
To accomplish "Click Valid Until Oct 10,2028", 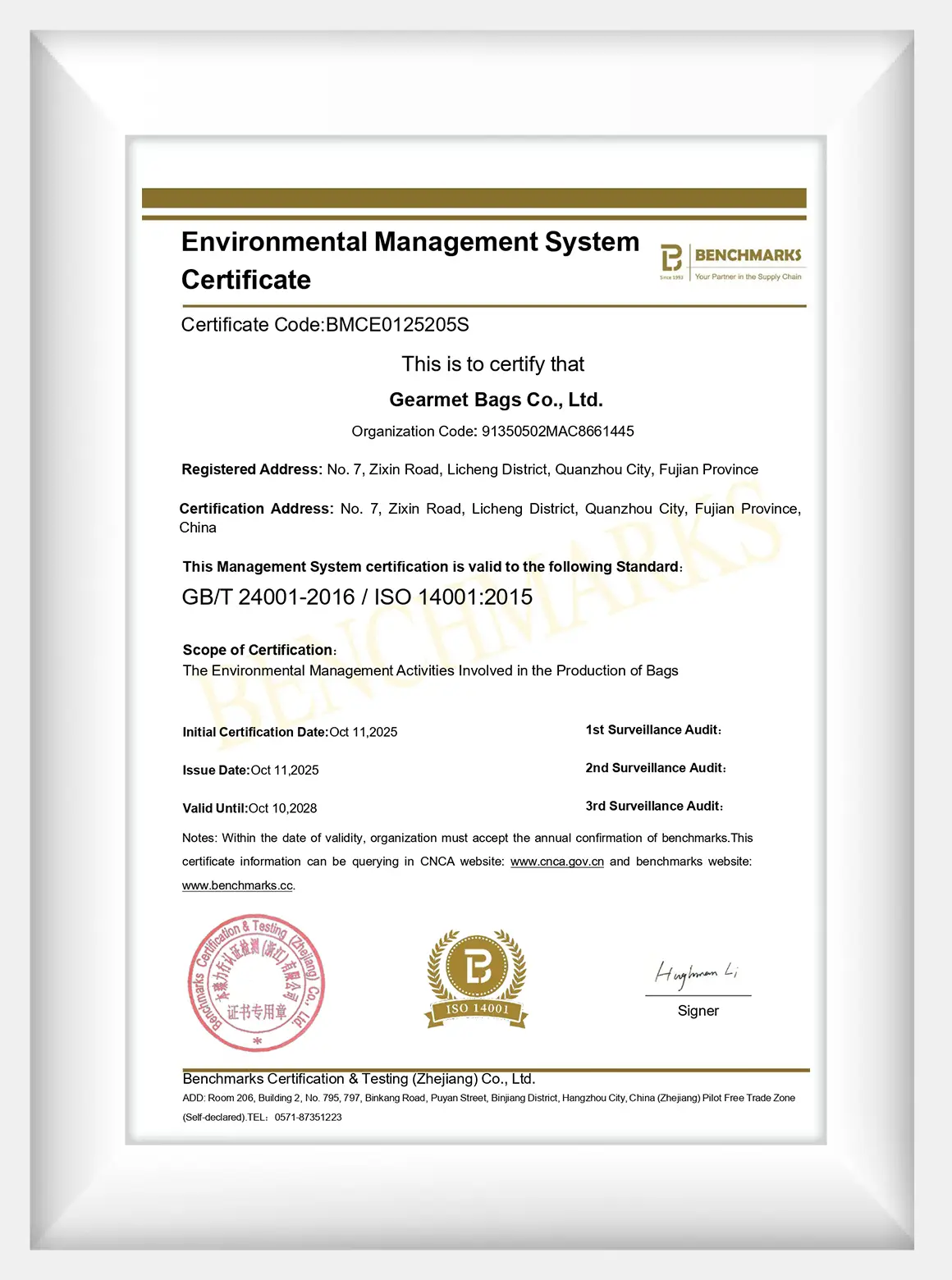I will click(249, 808).
